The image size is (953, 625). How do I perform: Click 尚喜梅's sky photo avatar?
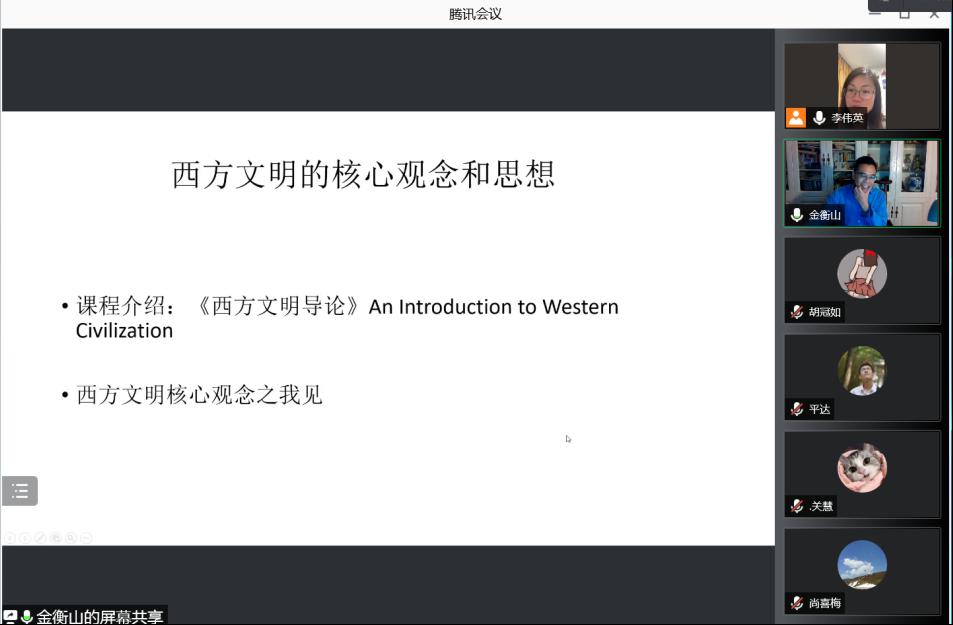coord(861,565)
